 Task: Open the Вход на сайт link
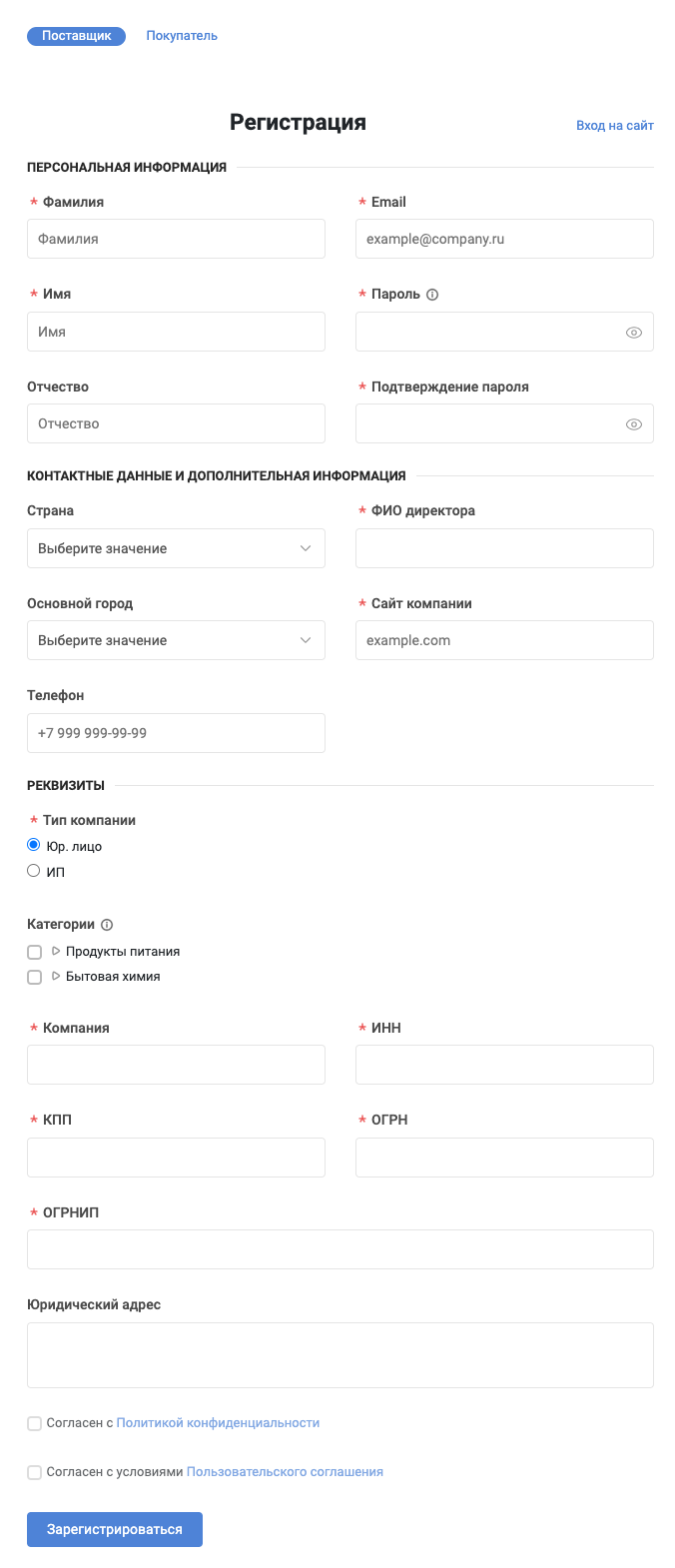point(614,126)
